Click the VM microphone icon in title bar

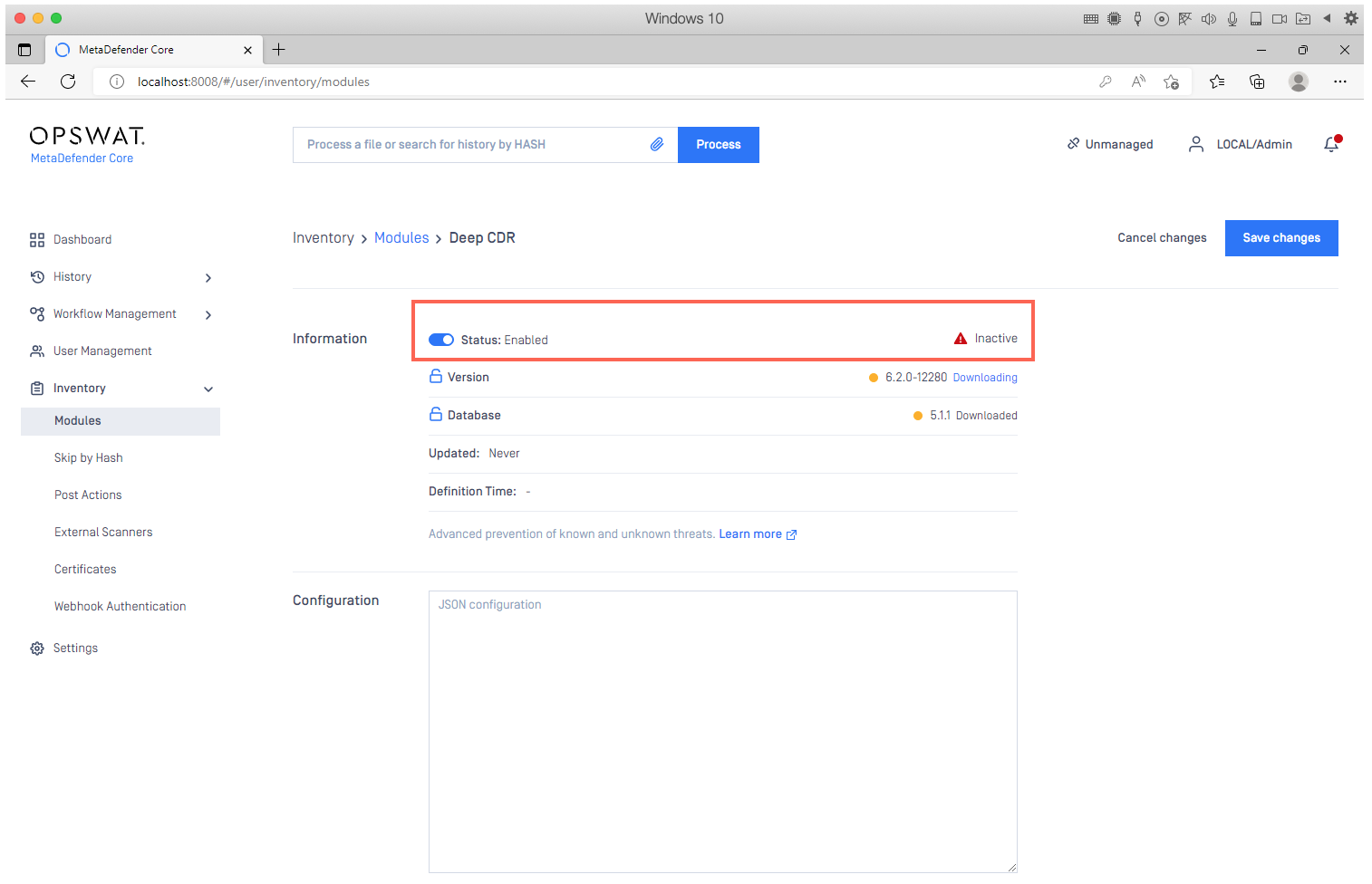click(1232, 18)
